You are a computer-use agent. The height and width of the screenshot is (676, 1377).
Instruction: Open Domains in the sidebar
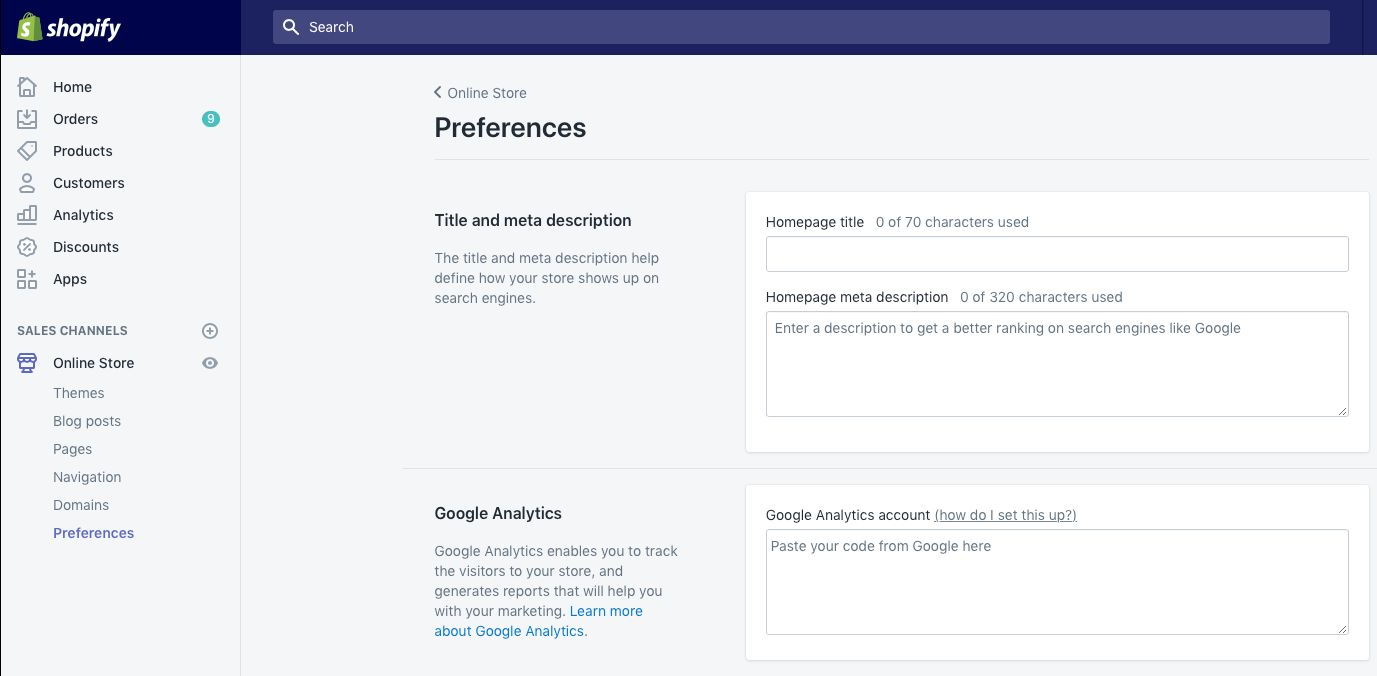81,505
